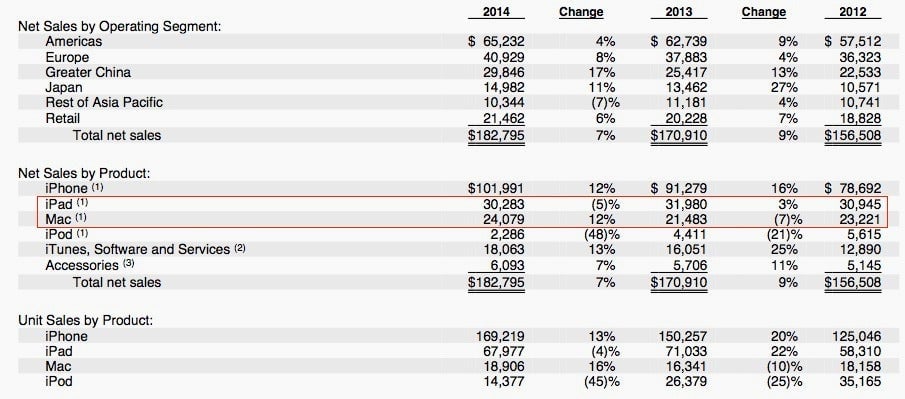The height and width of the screenshot is (399, 905).
Task: Click the Americas row label
Action: click(x=74, y=42)
